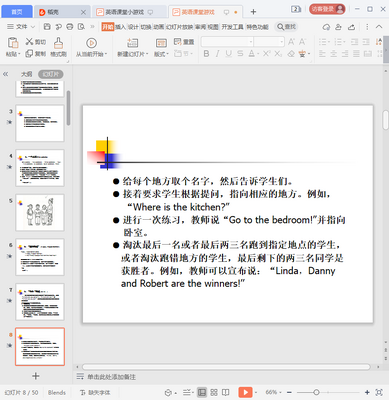Click the Reset (重置) slide button
The height and width of the screenshot is (400, 389).
pos(184,42)
